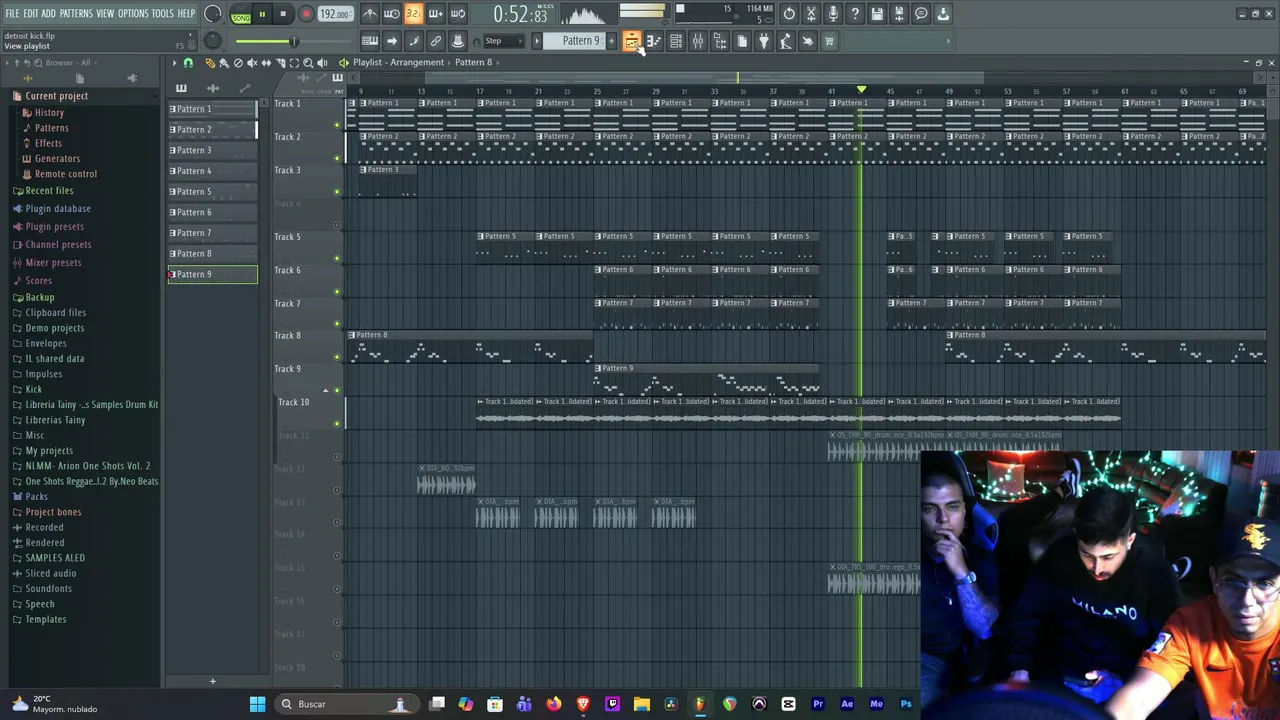Screen dimensions: 1280x720
Task: Select the Draw pencil tool in Playlist
Action: [x=210, y=62]
